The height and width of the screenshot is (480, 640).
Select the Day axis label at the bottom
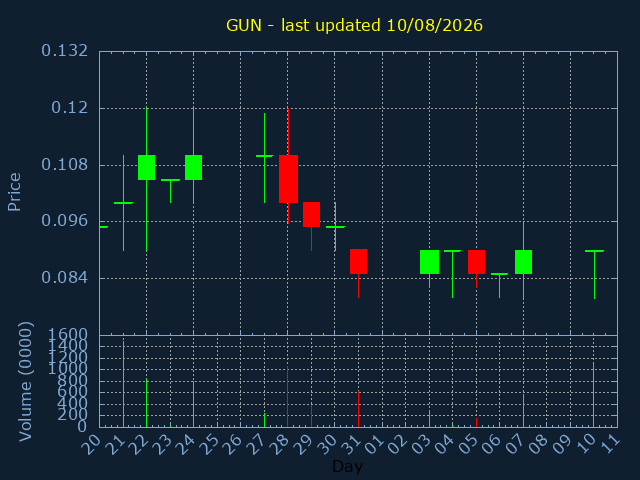click(347, 466)
